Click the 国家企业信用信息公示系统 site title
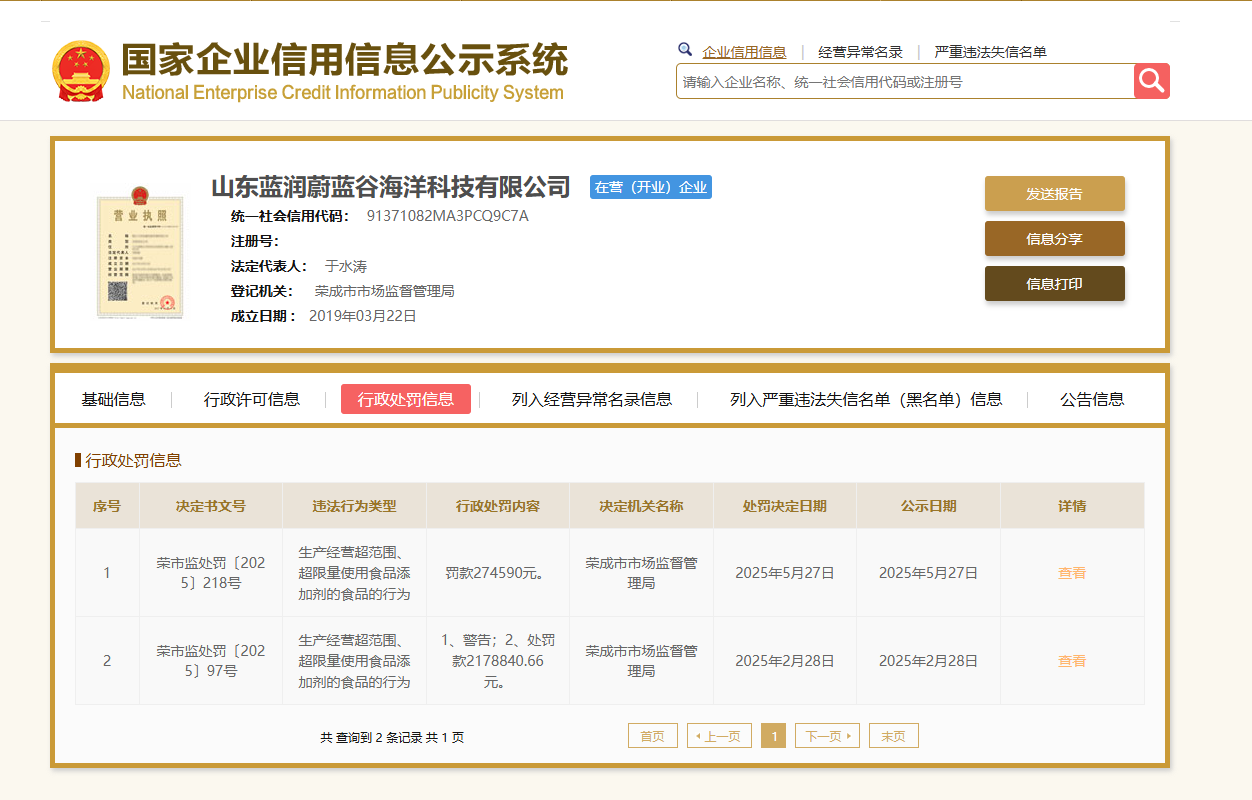 344,60
